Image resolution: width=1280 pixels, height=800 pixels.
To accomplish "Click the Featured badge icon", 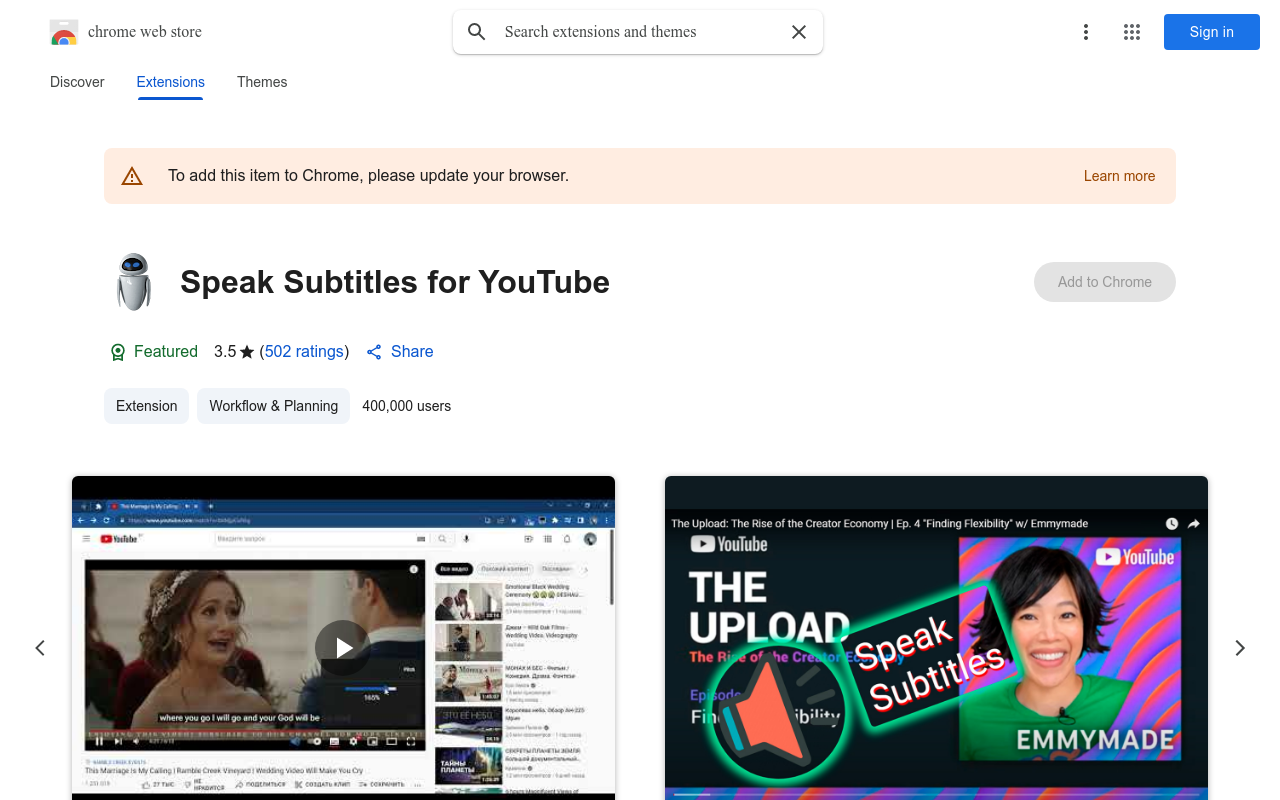I will 118,352.
